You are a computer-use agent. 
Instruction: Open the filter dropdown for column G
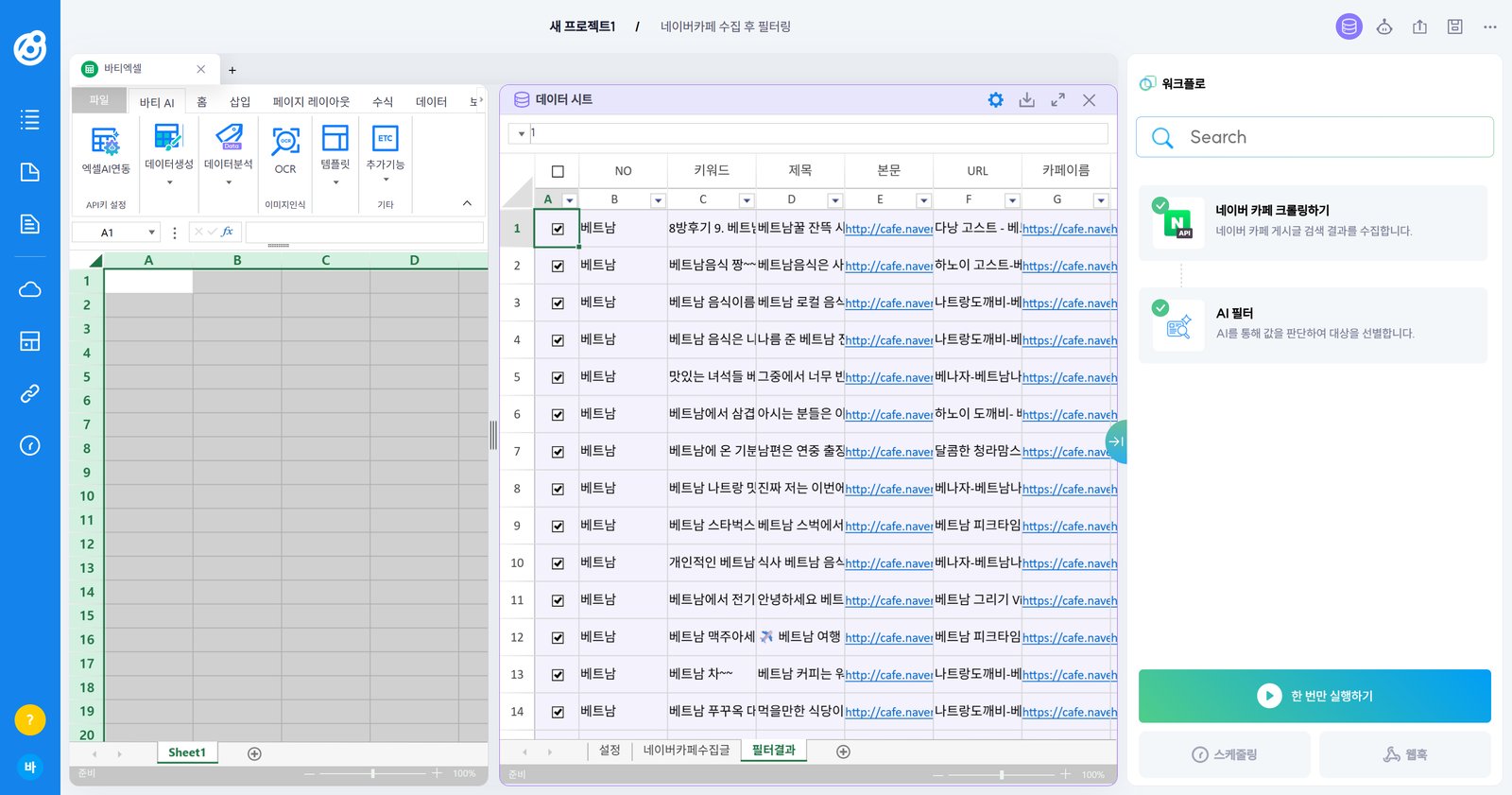1101,200
